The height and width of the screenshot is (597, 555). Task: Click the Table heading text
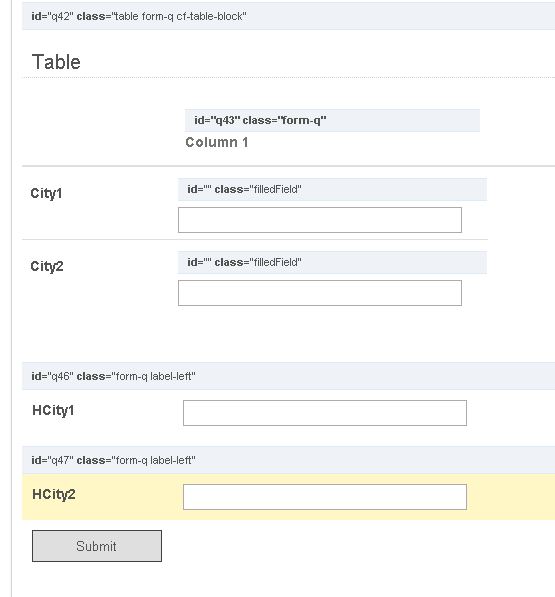point(56,62)
